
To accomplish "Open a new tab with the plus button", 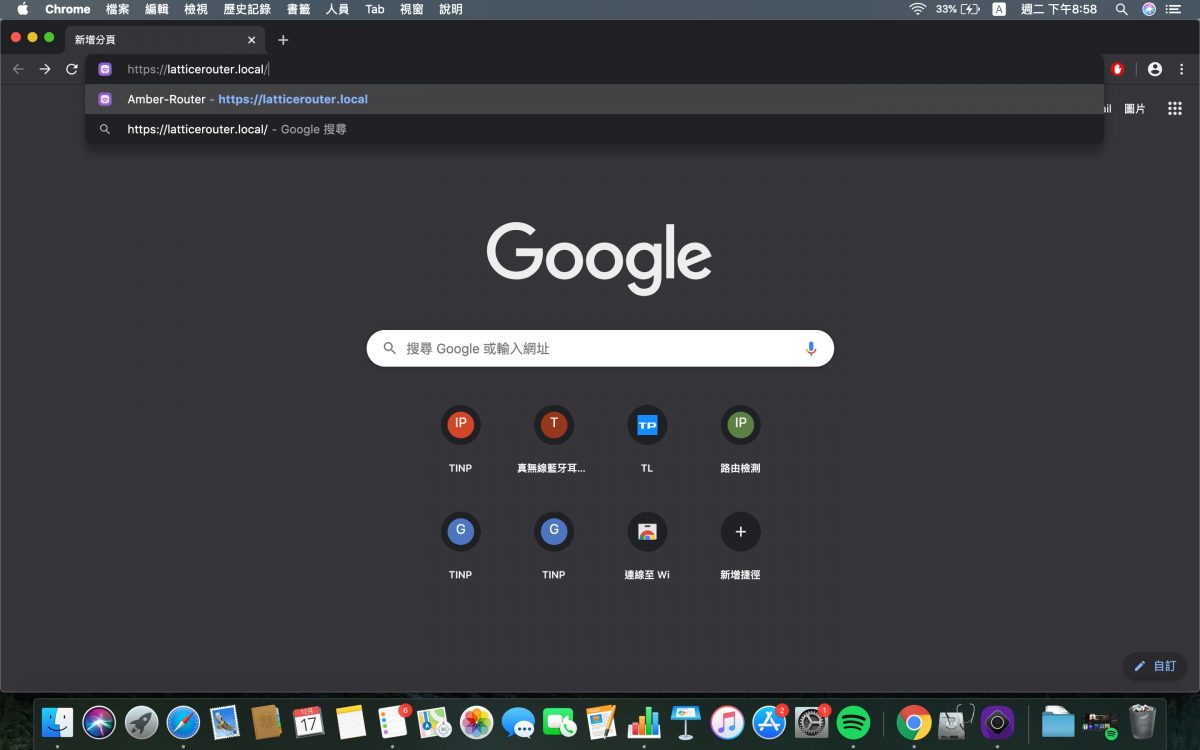I will coord(283,40).
